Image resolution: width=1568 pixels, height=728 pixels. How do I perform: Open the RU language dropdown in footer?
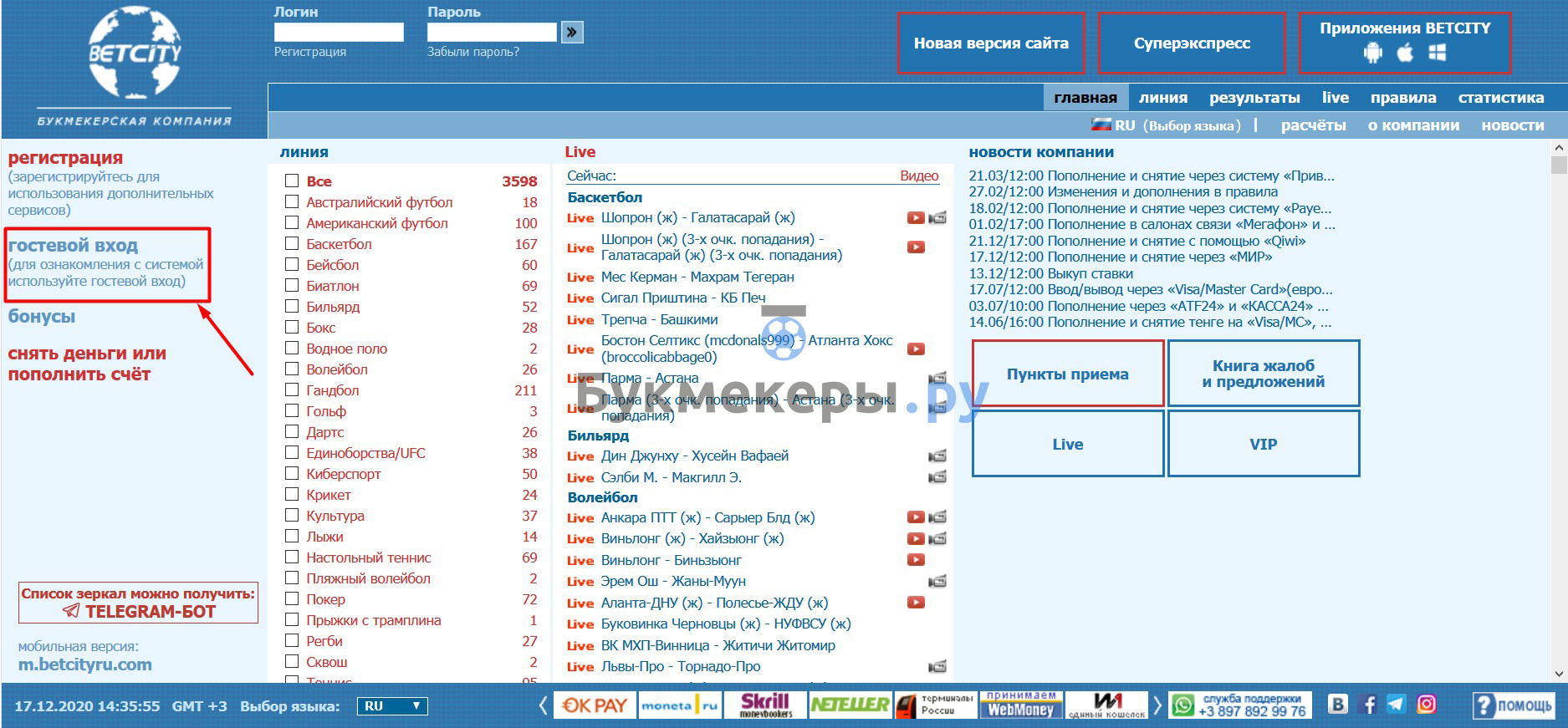coord(391,706)
